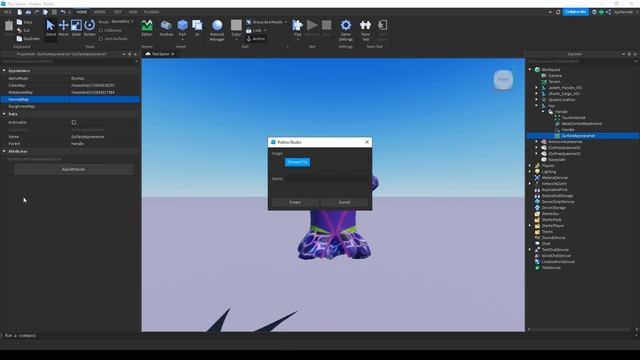
Task: Switch to the VIEW ribbon tab
Action: [x=133, y=12]
